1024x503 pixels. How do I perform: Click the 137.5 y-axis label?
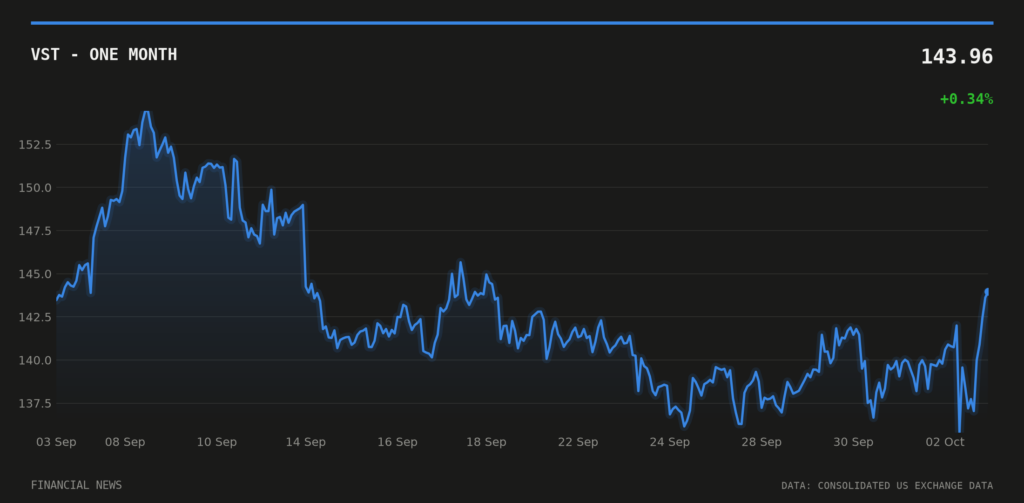35,404
